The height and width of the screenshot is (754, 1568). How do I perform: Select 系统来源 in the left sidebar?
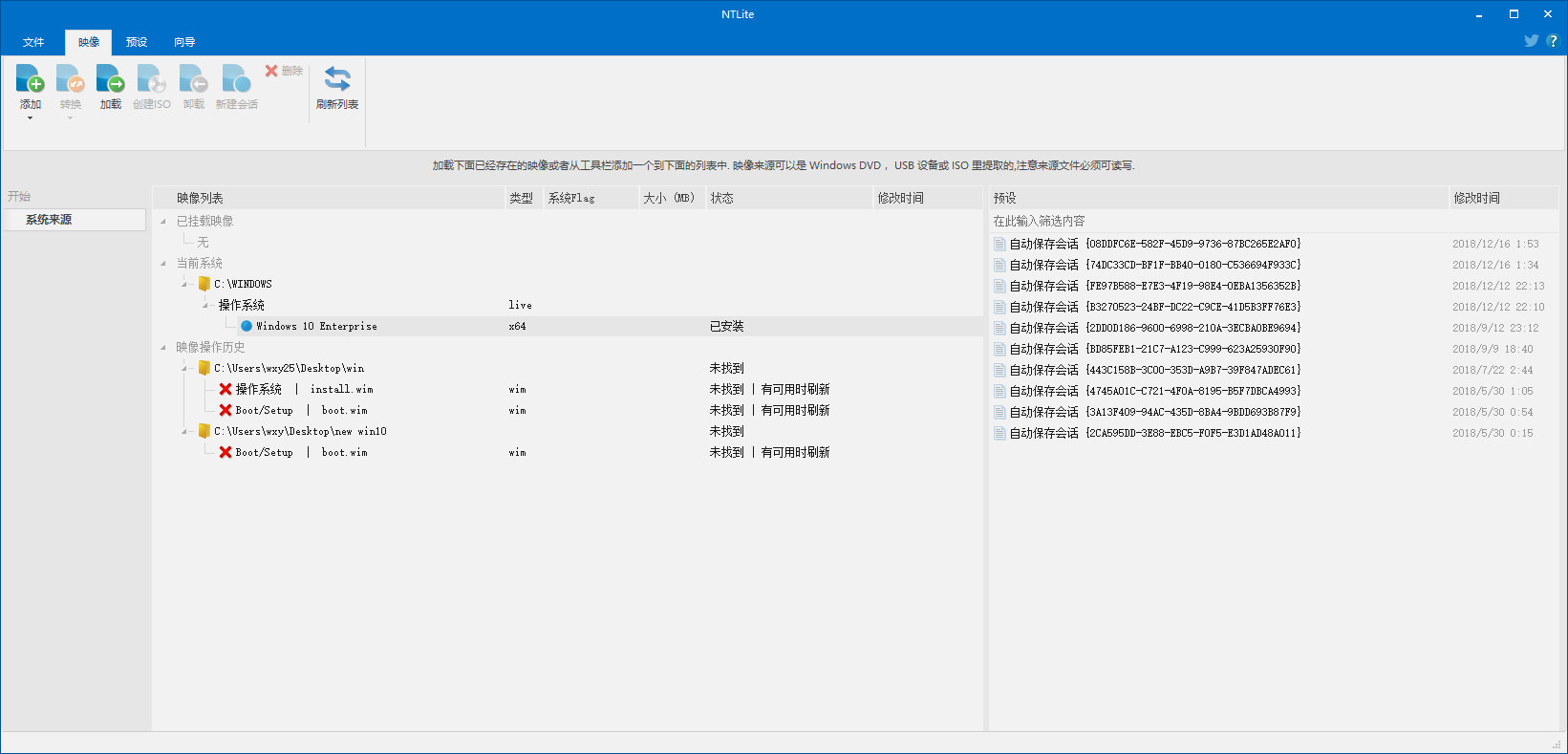[x=75, y=220]
